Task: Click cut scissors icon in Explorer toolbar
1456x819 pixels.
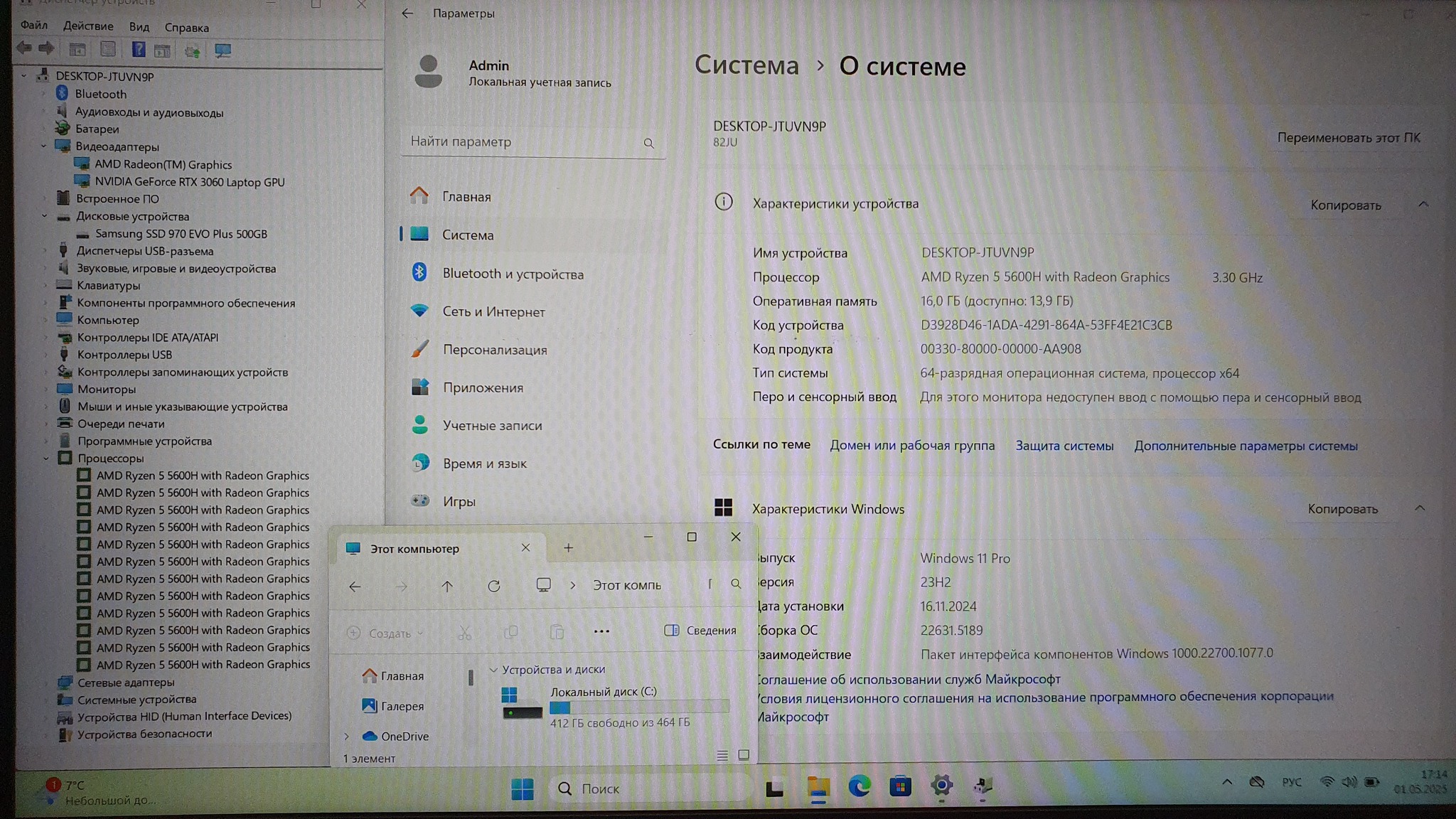Action: (x=464, y=632)
